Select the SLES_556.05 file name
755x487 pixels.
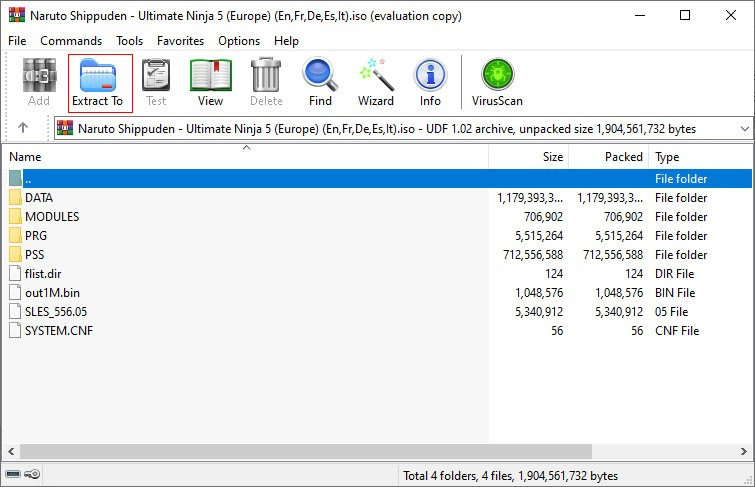tap(56, 312)
